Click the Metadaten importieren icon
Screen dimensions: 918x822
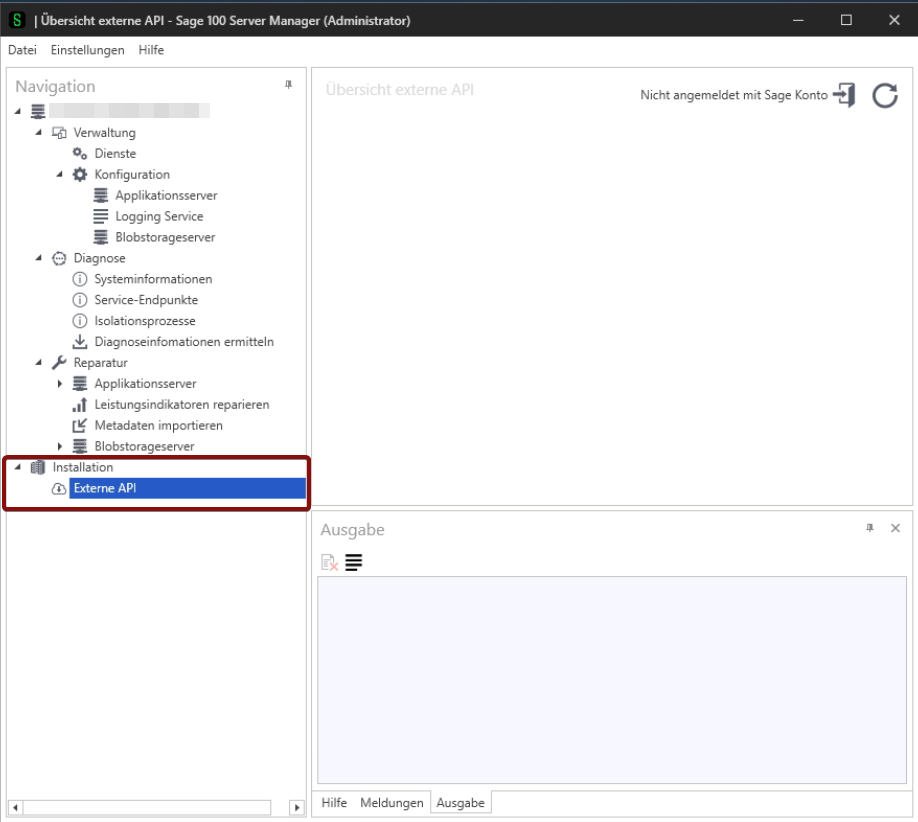coord(80,425)
